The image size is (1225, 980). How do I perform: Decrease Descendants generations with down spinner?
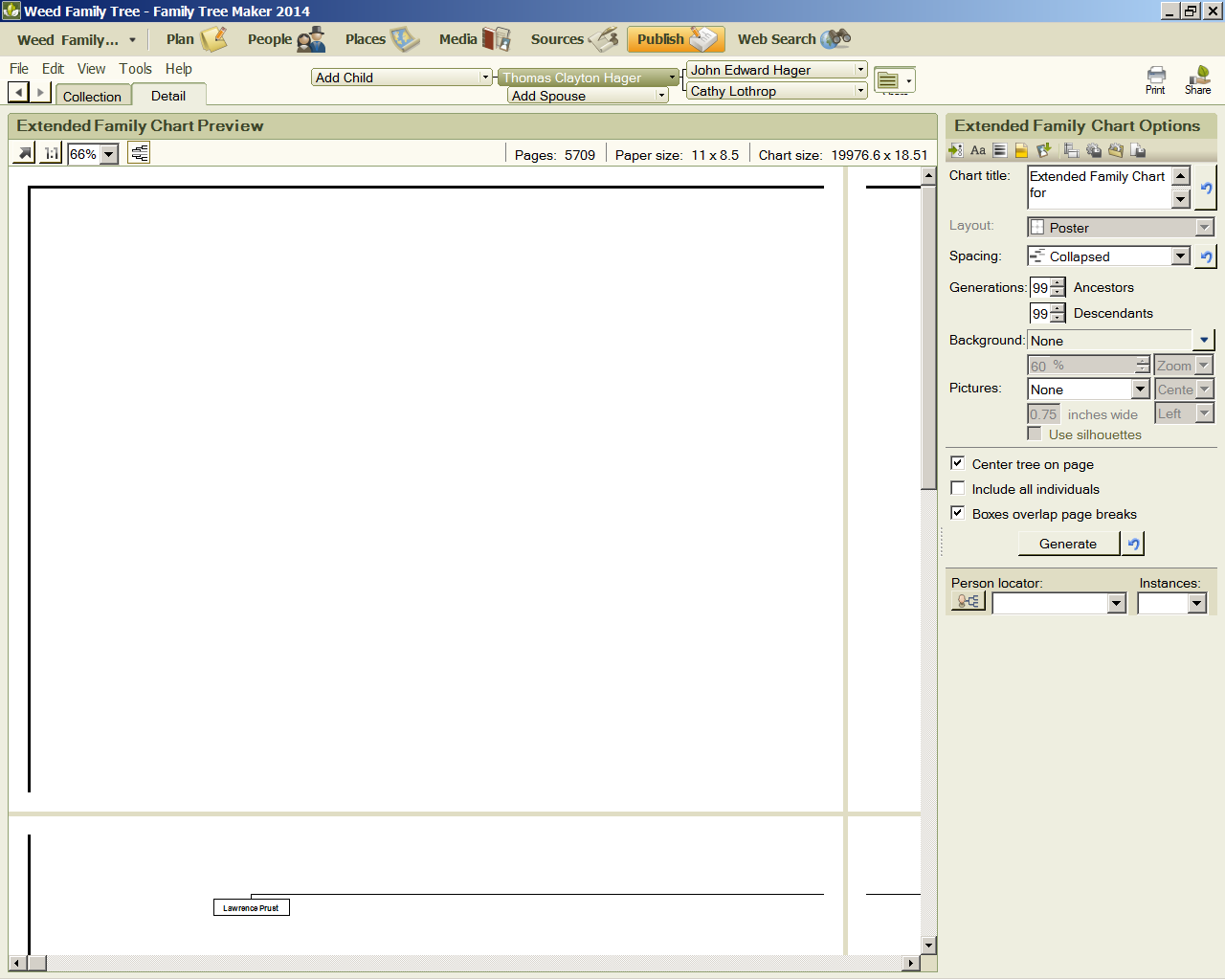tap(1057, 318)
